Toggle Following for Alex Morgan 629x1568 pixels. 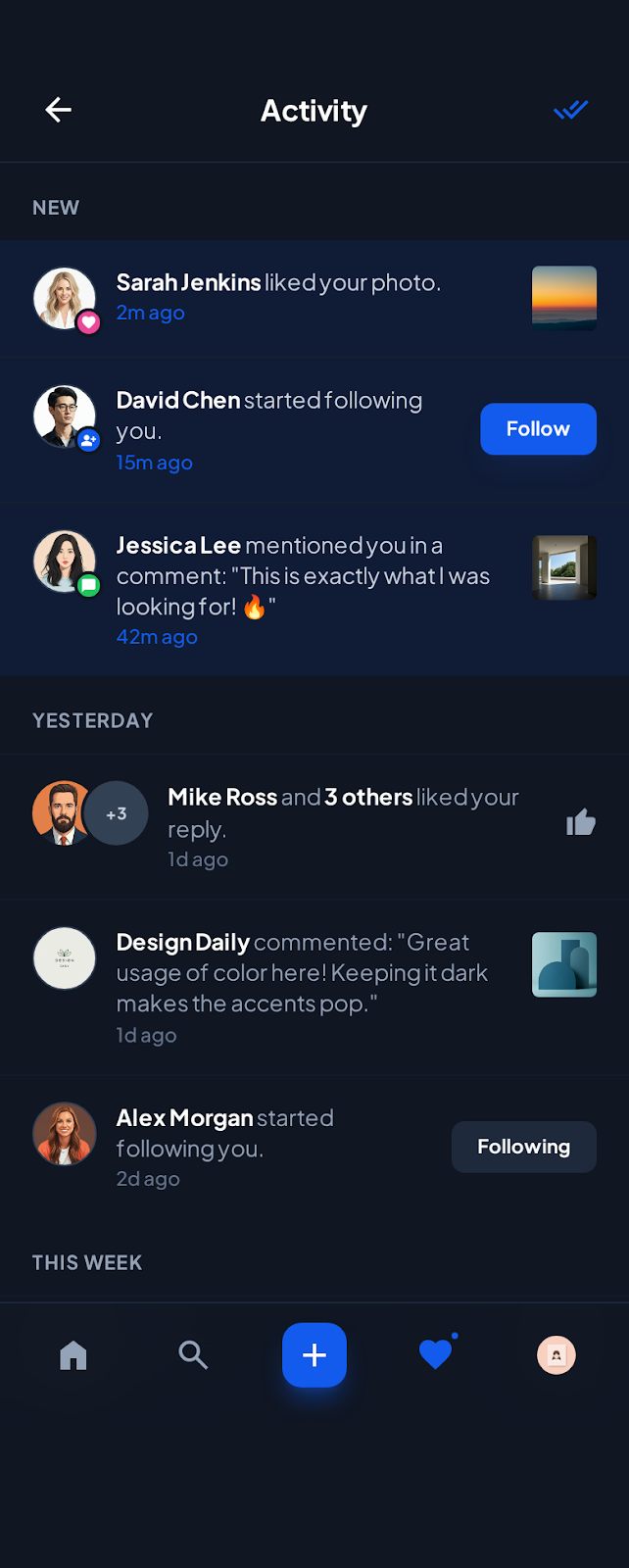523,1147
